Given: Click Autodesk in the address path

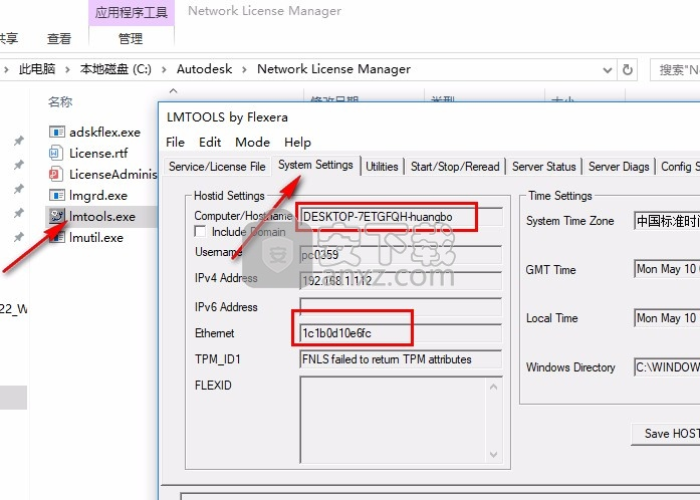Looking at the screenshot, I should (x=204, y=69).
